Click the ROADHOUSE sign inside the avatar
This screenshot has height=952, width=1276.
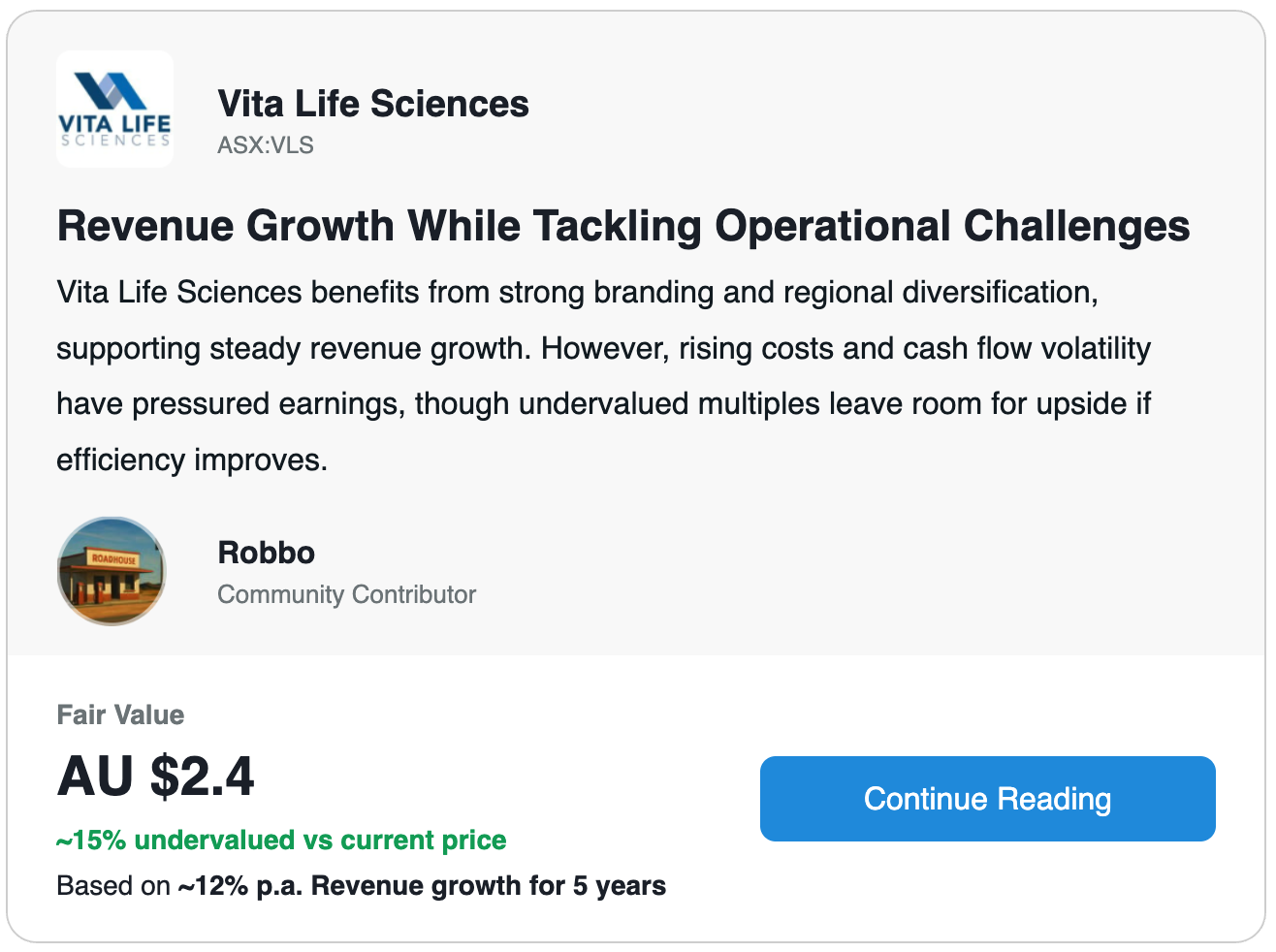click(x=114, y=559)
